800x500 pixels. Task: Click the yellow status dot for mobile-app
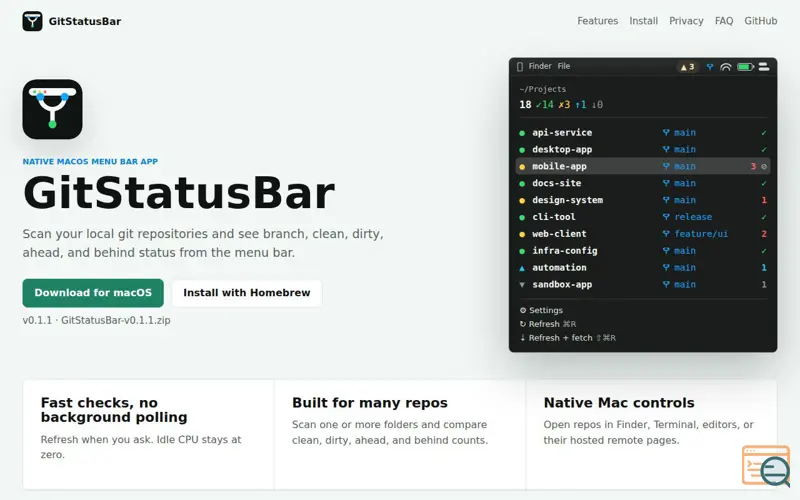[522, 167]
